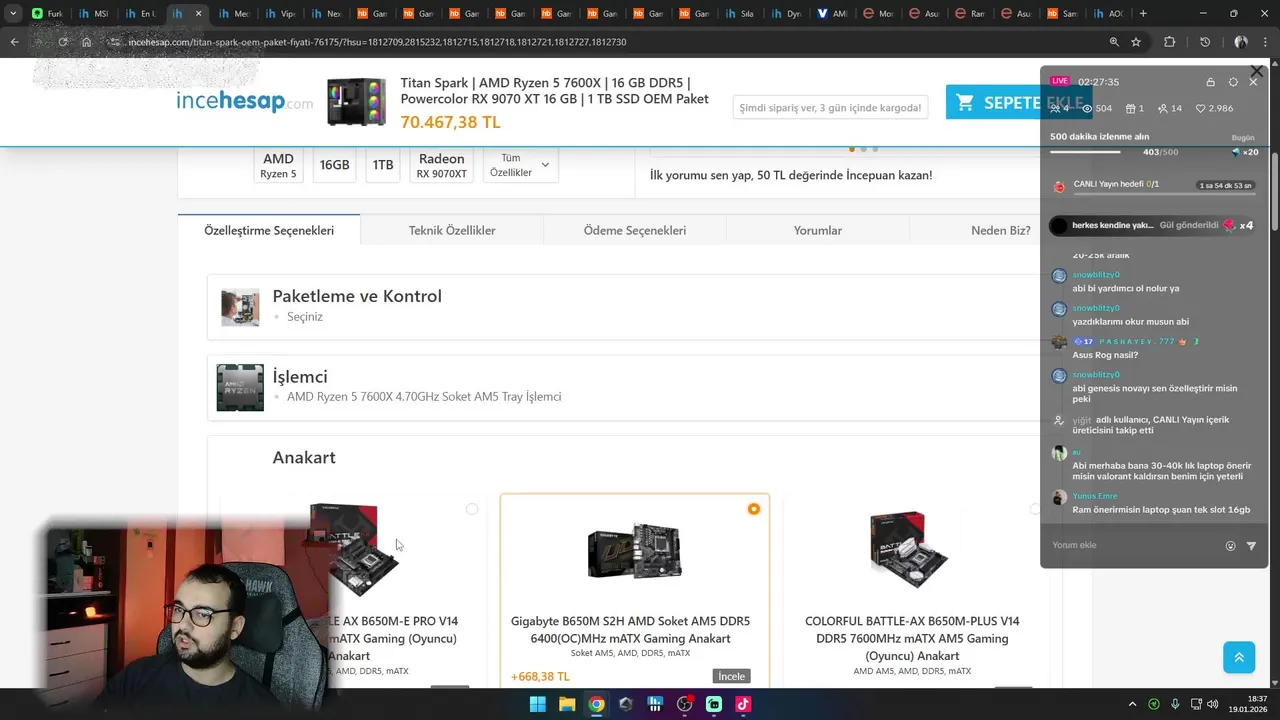The height and width of the screenshot is (720, 1280).
Task: Click the browser zoom magnifier icon
Action: [x=1114, y=42]
